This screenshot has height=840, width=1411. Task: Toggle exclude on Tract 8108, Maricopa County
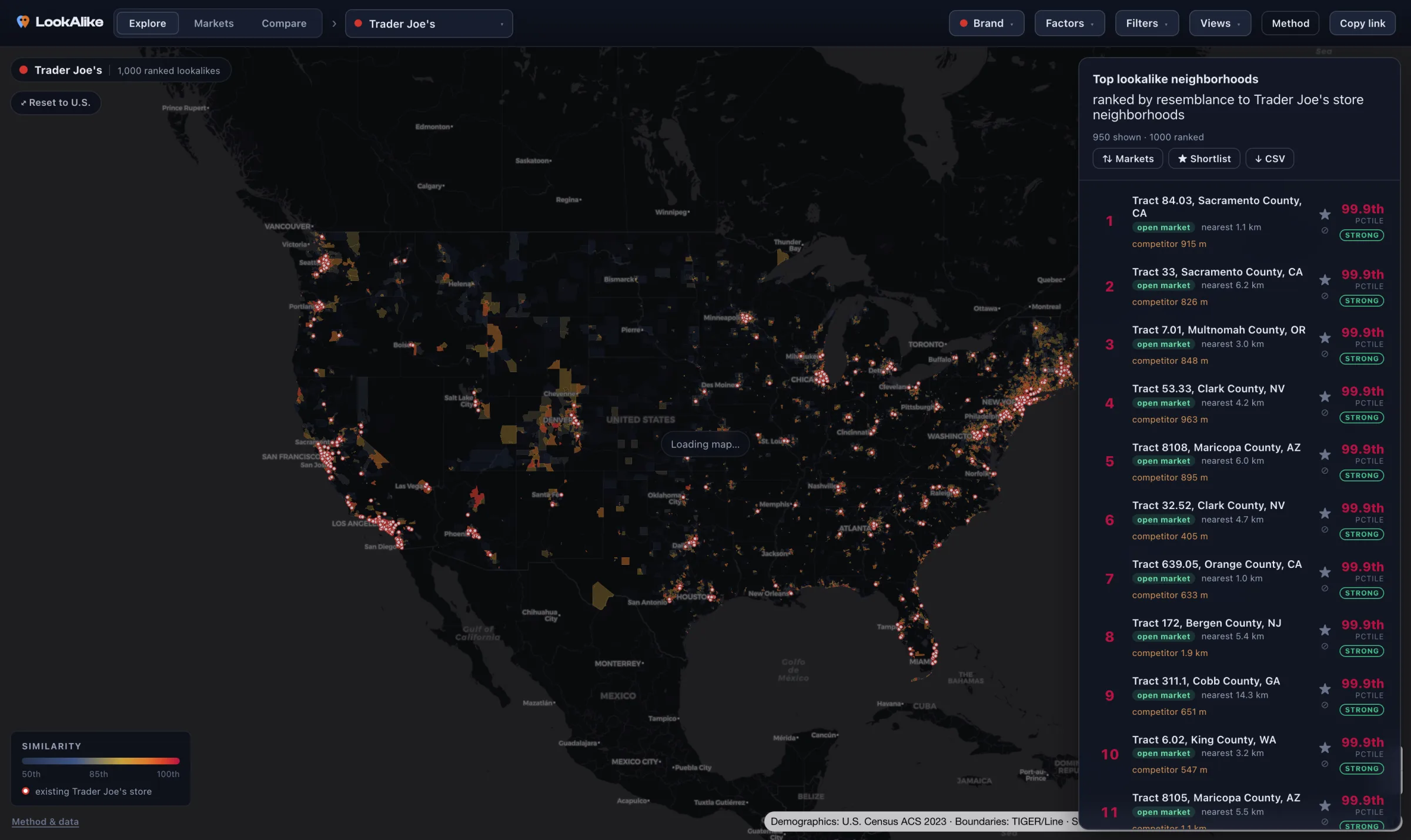click(1325, 471)
